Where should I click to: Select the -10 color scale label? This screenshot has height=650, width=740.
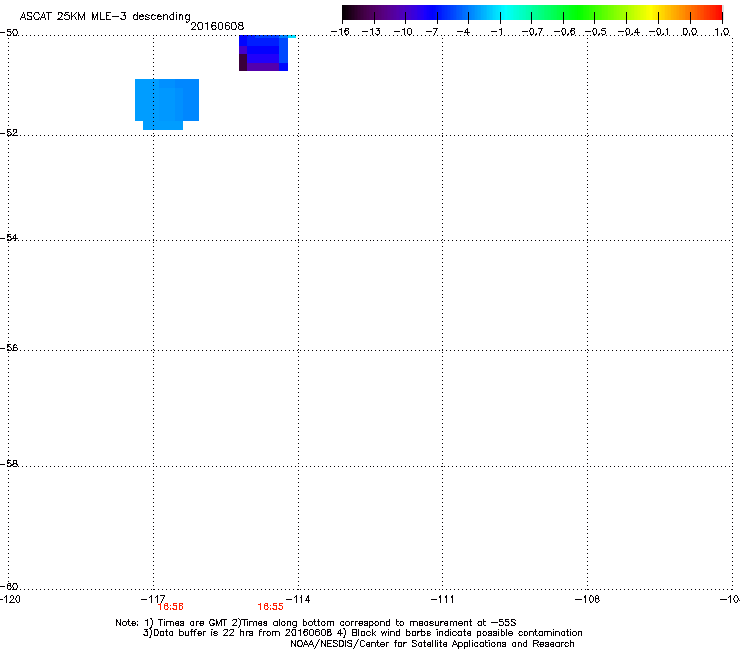pos(403,32)
